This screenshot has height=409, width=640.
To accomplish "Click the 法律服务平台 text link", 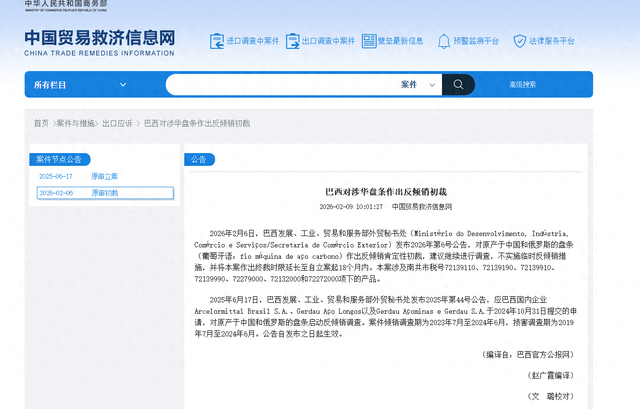I will click(x=553, y=41).
